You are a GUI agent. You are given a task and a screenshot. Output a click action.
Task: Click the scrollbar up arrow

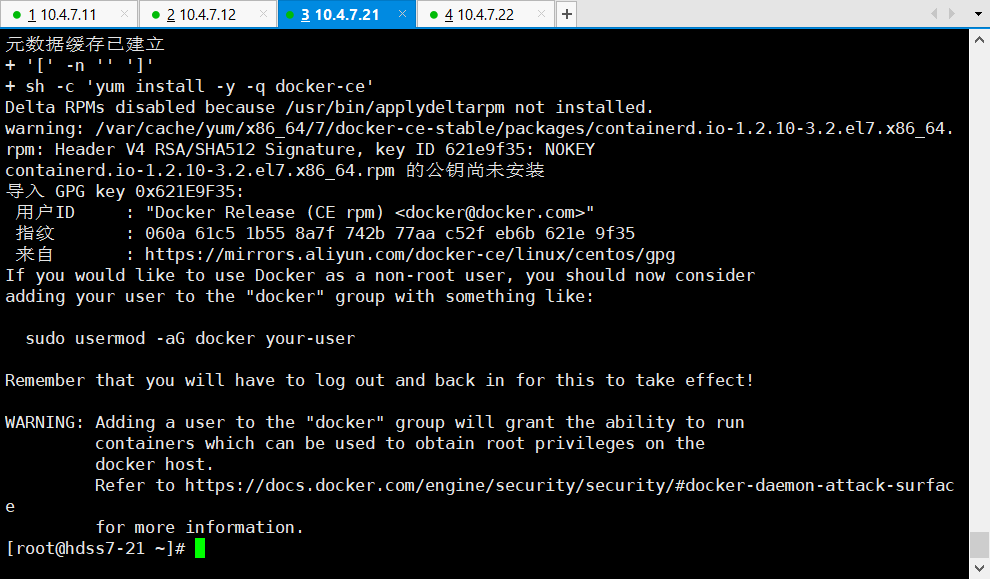[979, 38]
